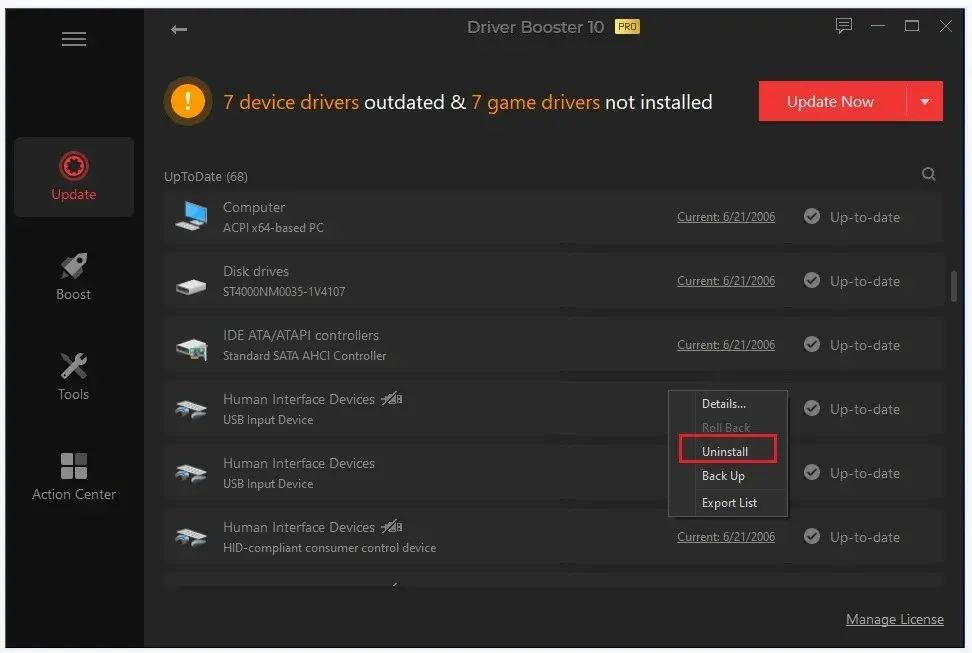Select the Update sidebar section

coord(74,177)
